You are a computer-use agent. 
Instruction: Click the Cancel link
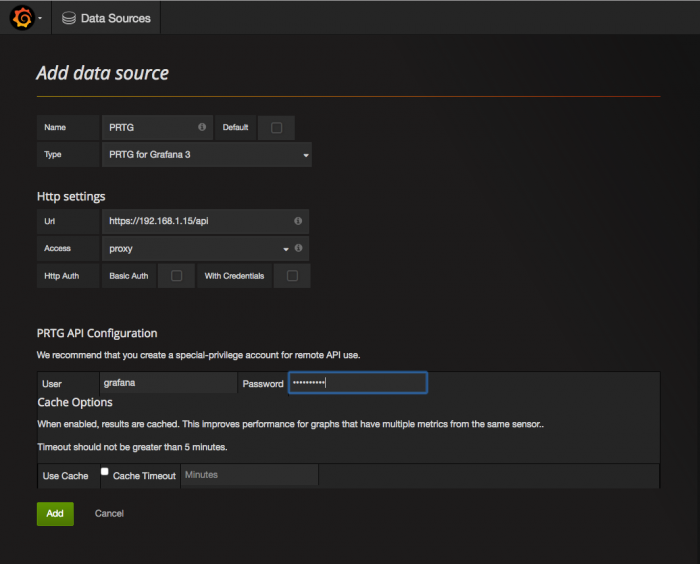pos(109,514)
